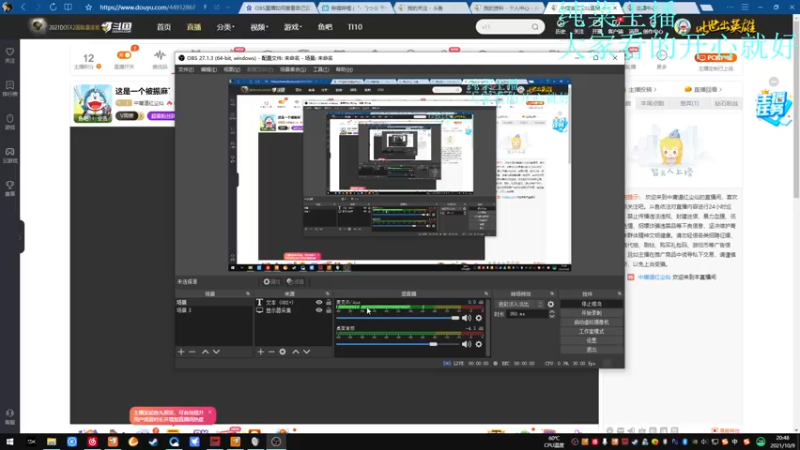Toggle lock on the Display Capture source
This screenshot has height=450, width=800.
[329, 310]
